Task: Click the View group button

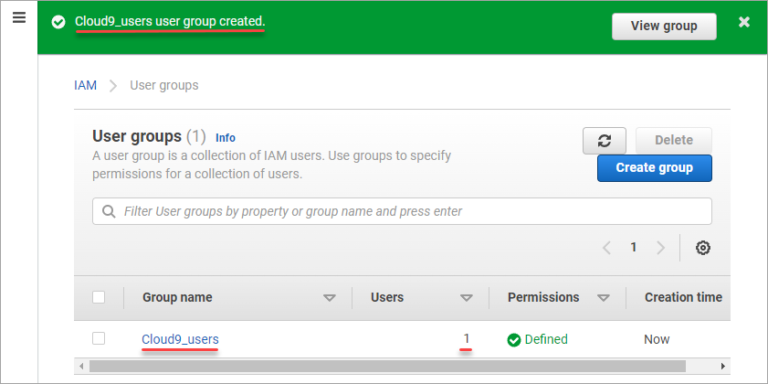Action: tap(664, 26)
